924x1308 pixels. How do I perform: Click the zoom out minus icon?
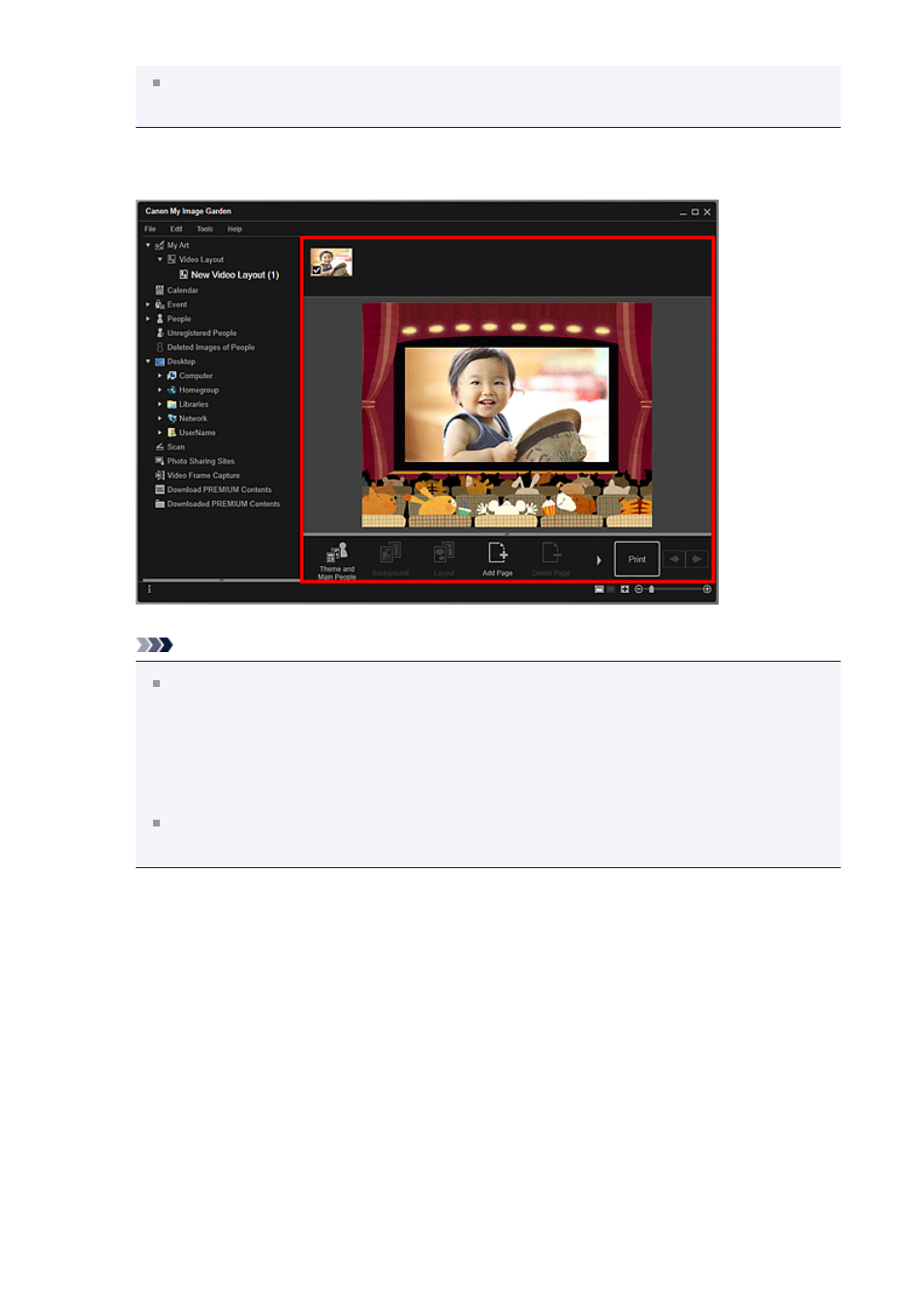pos(638,589)
